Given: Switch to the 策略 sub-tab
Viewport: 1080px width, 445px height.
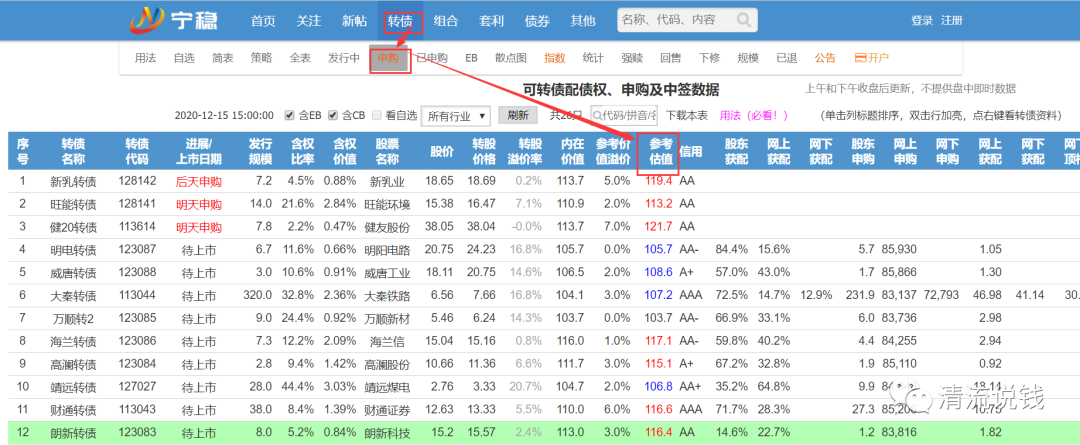Looking at the screenshot, I should tap(261, 58).
